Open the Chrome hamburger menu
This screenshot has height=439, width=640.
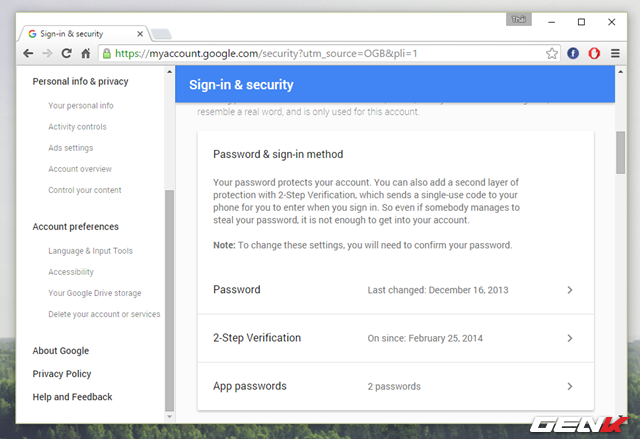coord(614,53)
